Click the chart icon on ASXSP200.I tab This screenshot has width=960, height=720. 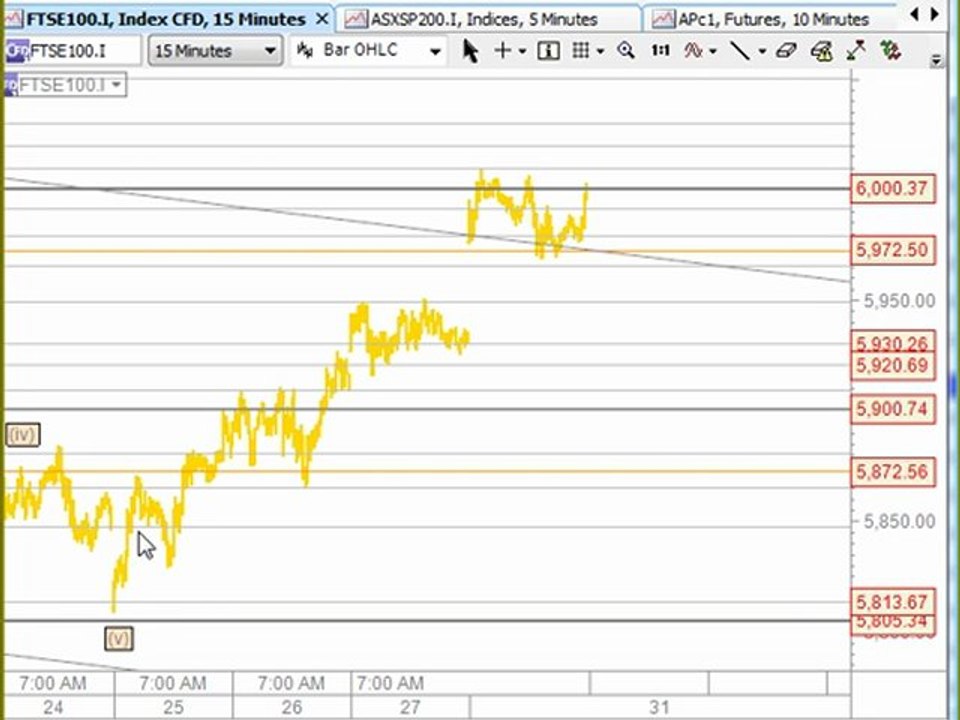(x=356, y=20)
